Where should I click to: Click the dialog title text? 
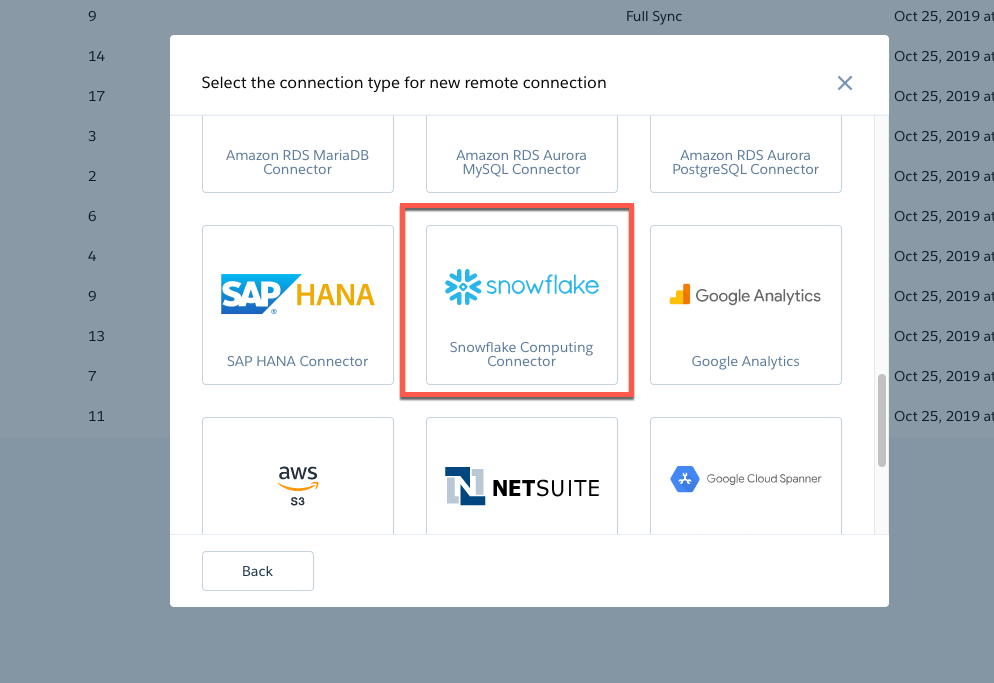point(404,83)
